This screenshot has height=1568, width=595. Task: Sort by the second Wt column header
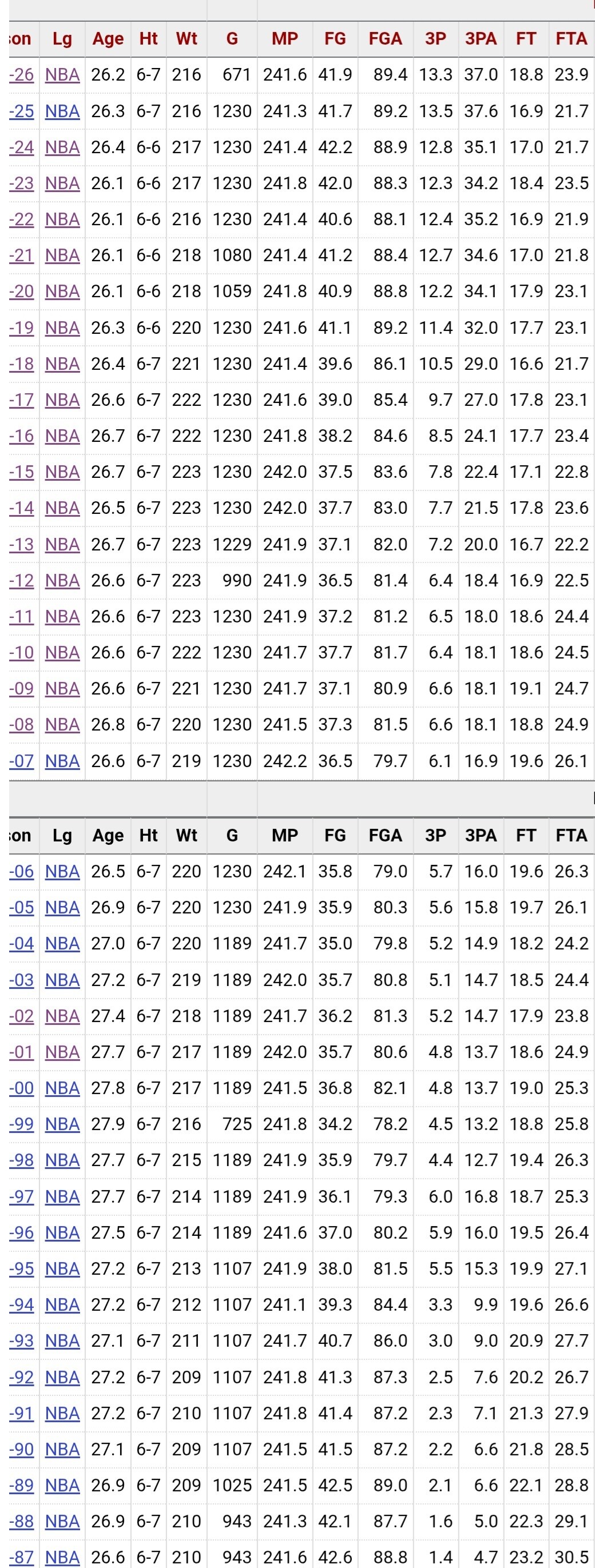[187, 835]
